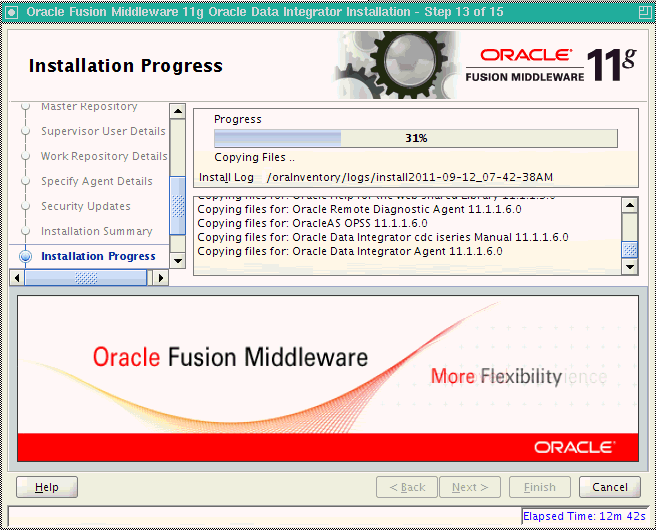Click log line Oracle Remote Diagnostic Agent

pyautogui.click(x=359, y=209)
